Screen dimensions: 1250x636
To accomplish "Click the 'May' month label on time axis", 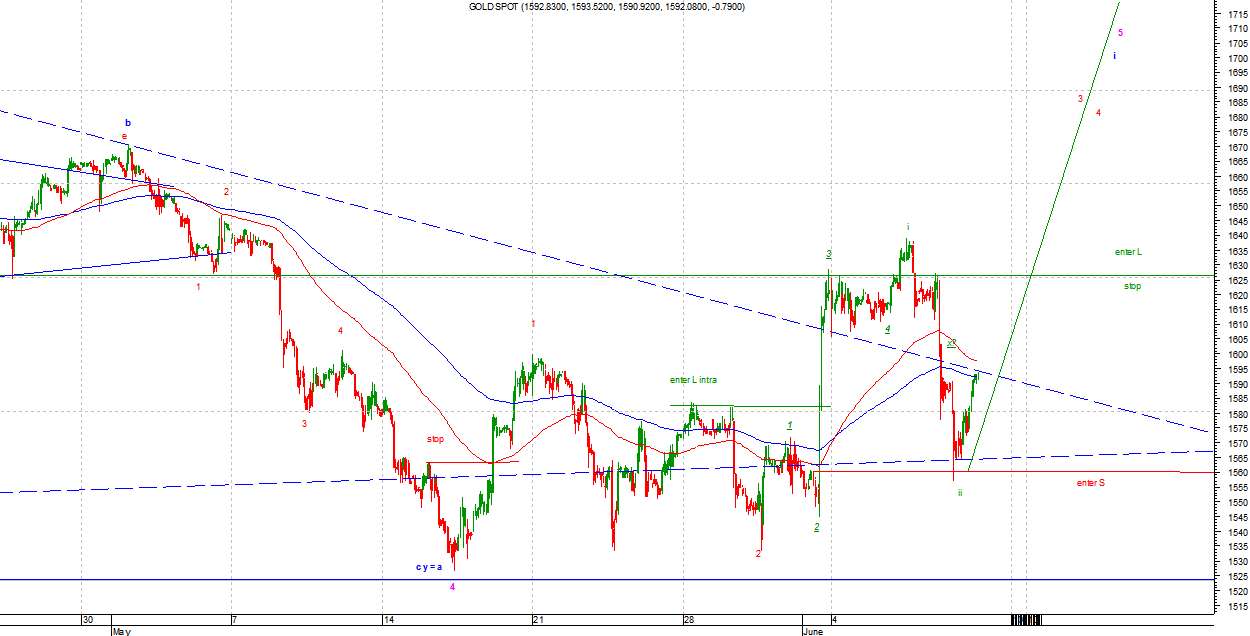I will [121, 631].
